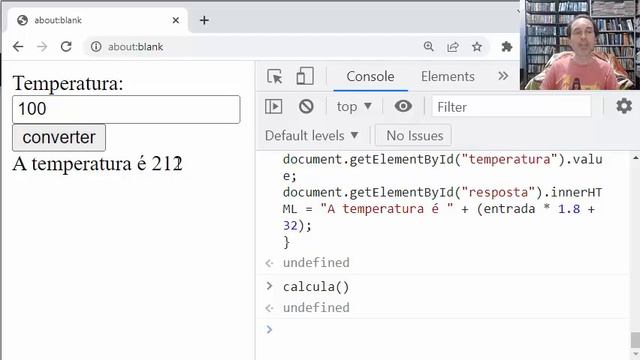Click the Temperatura input field
The width and height of the screenshot is (640, 360).
126,109
